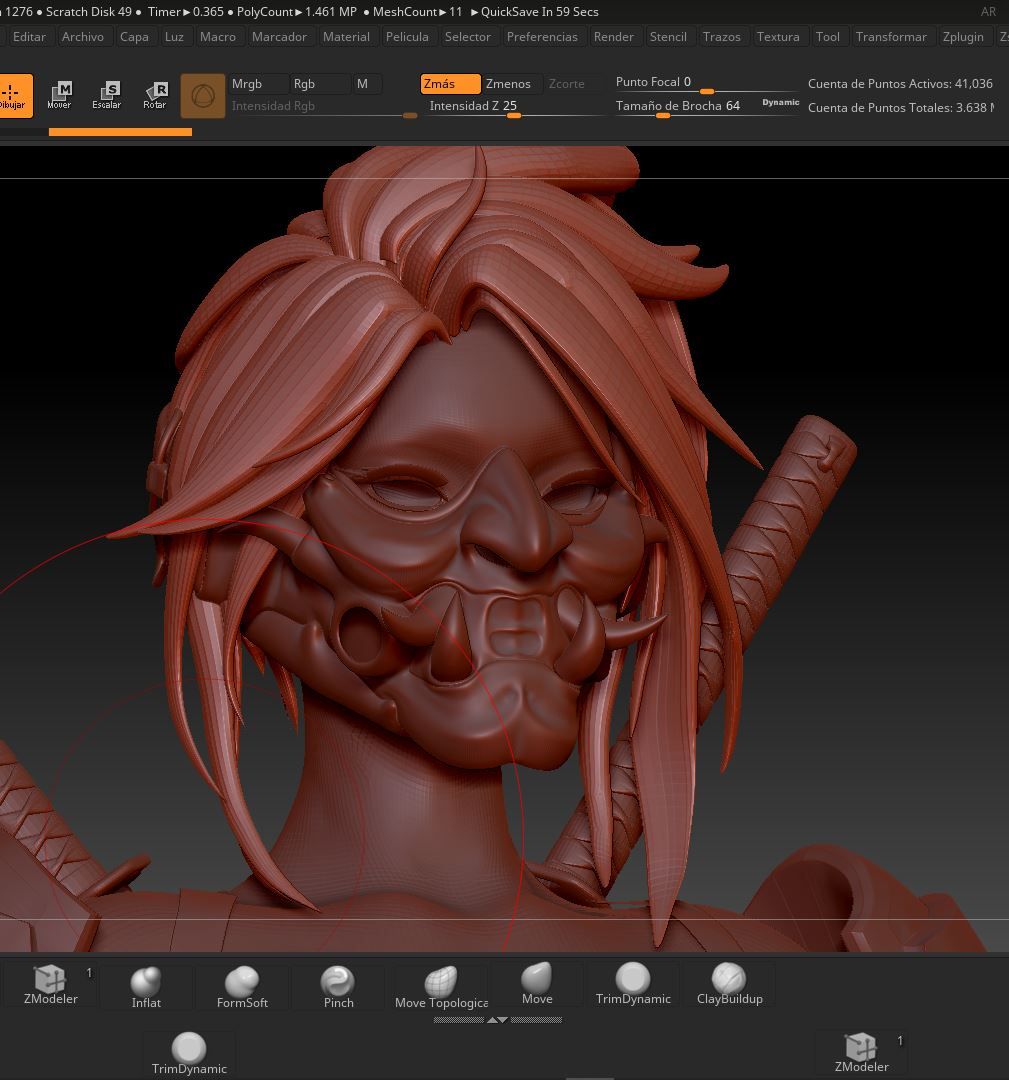This screenshot has height=1080, width=1009.
Task: Open the Material menu
Action: point(346,37)
